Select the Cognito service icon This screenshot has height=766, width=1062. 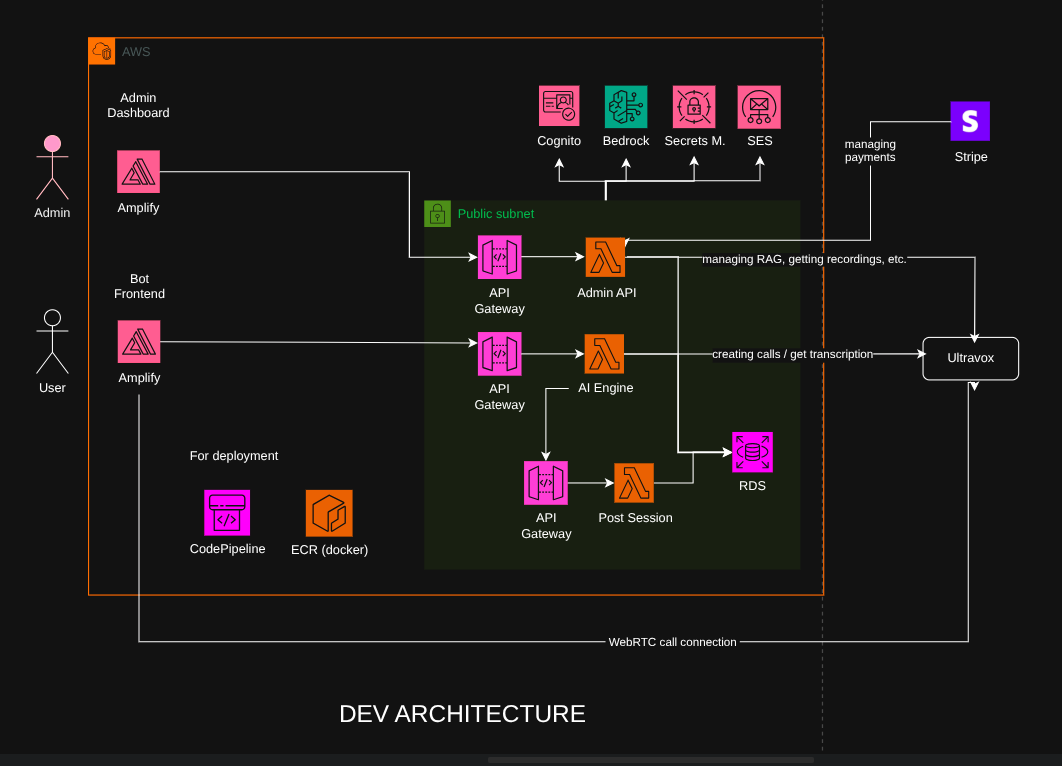point(559,105)
